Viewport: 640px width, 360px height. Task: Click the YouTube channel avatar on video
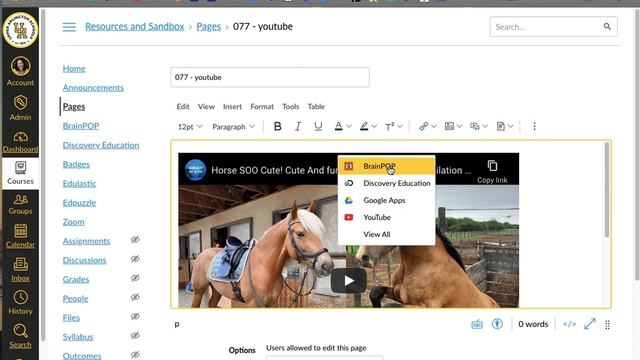coord(195,170)
